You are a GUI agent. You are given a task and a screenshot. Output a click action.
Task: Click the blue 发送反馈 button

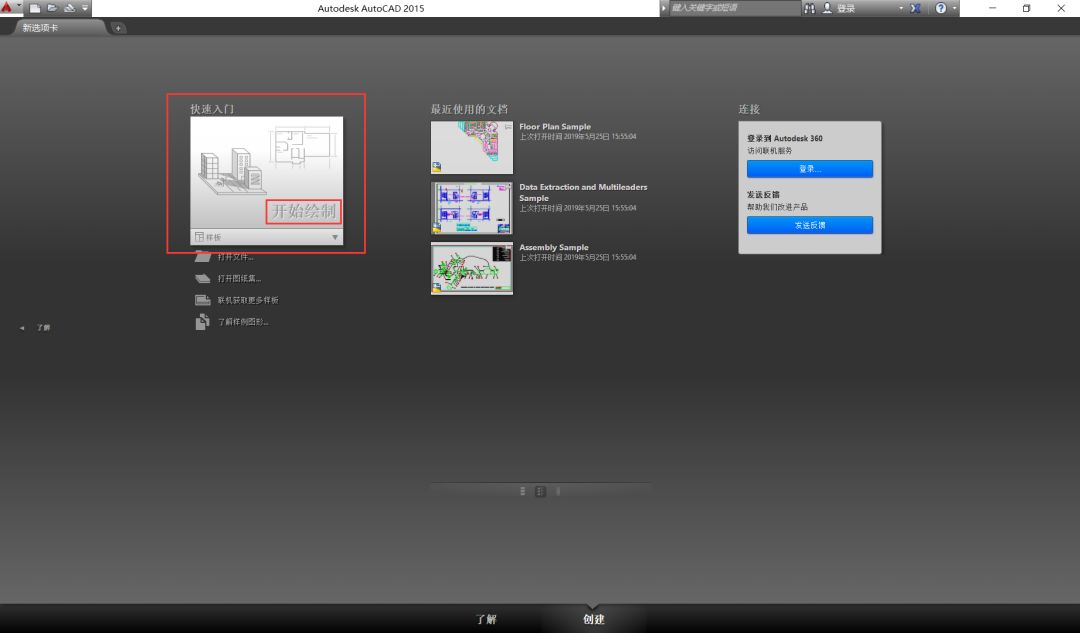point(810,225)
